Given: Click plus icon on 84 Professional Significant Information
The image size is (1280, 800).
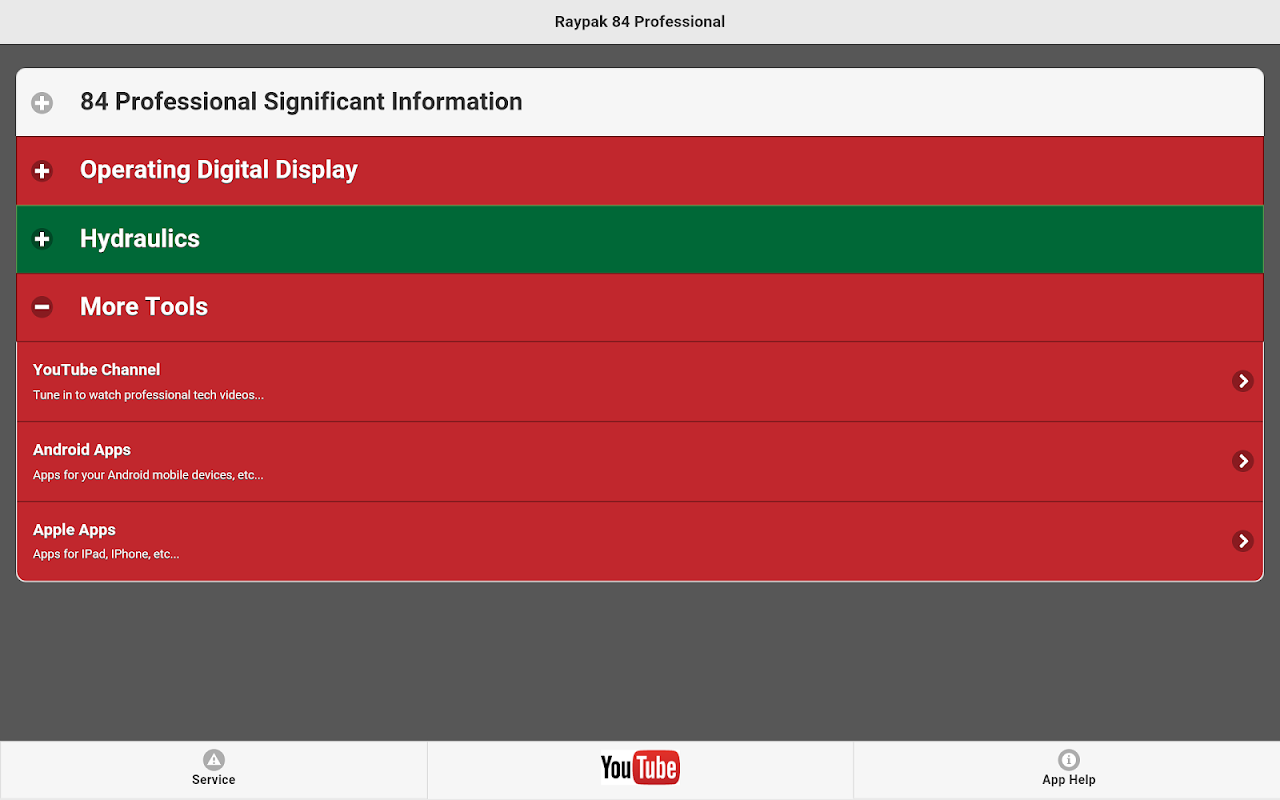Looking at the screenshot, I should pos(42,102).
